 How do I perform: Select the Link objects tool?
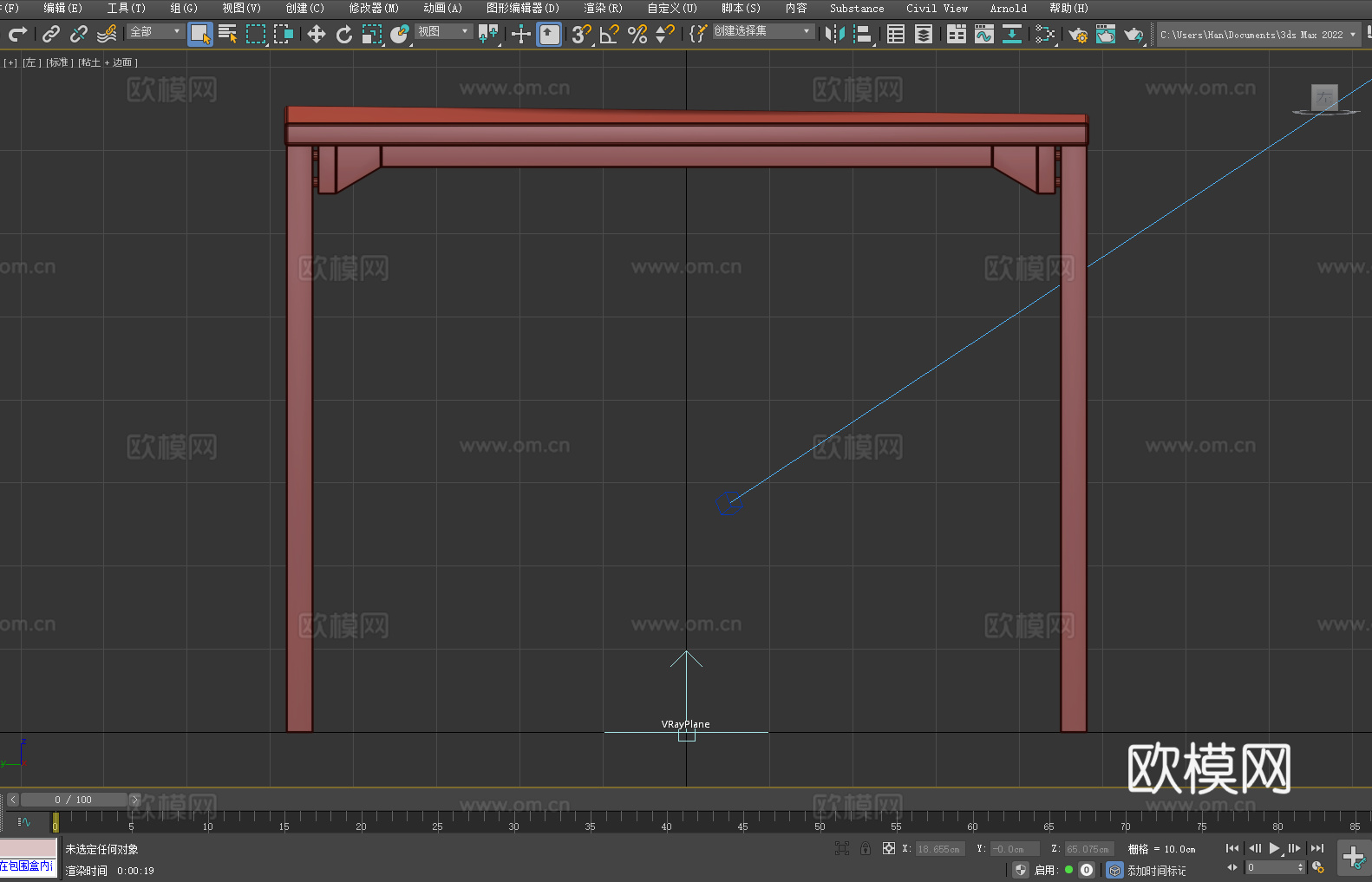(x=51, y=34)
